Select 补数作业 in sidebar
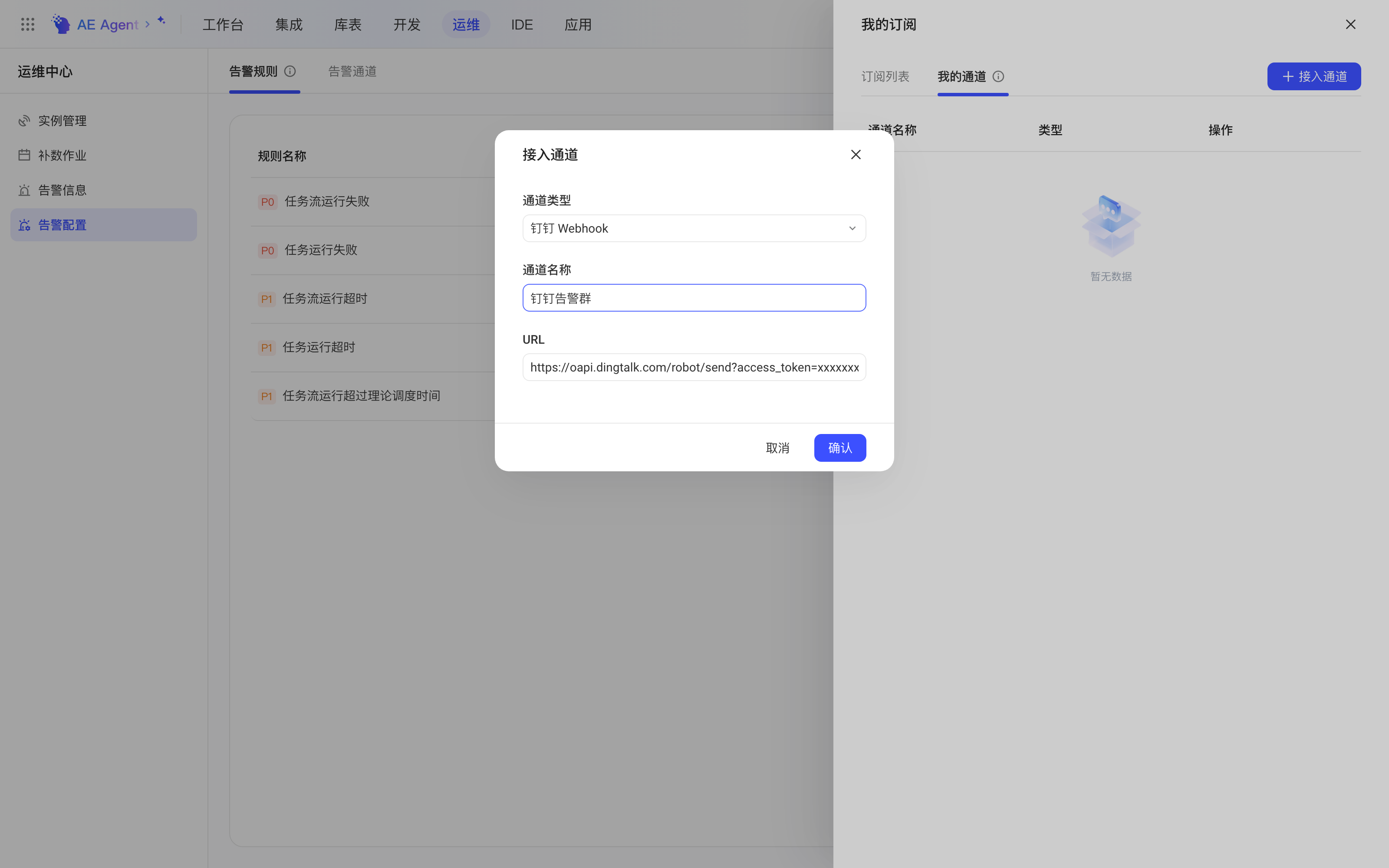Image resolution: width=1389 pixels, height=868 pixels. [x=103, y=155]
